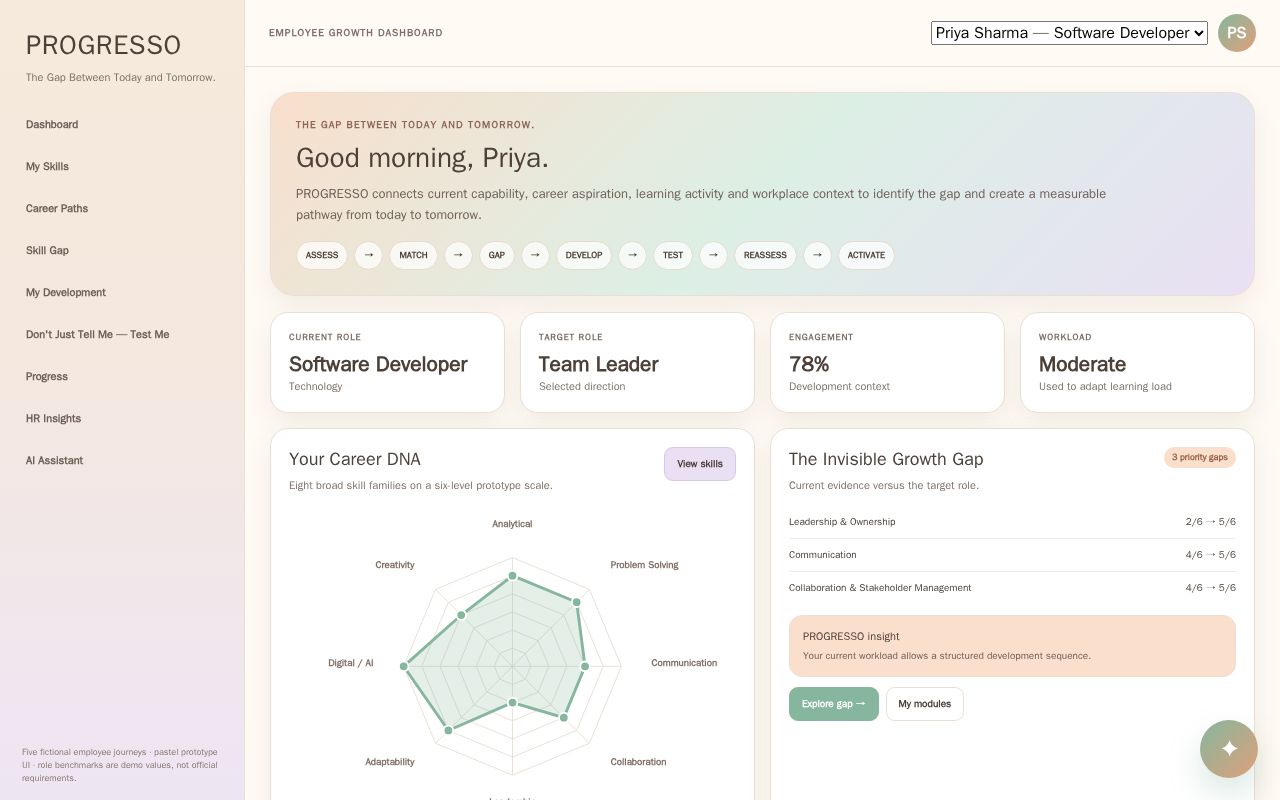Click the arrow between DEVELOP and TEST
Viewport: 1280px width, 800px height.
pos(632,255)
